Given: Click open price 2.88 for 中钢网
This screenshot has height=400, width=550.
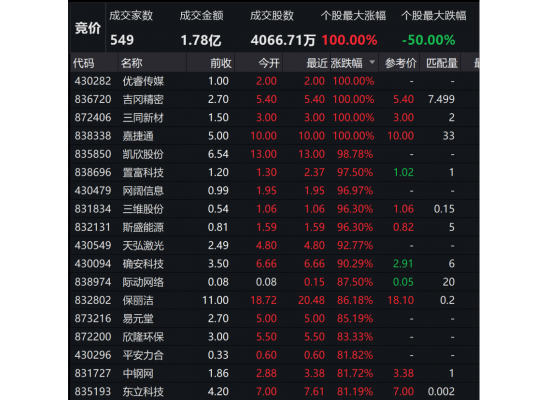Looking at the screenshot, I should click(266, 373).
